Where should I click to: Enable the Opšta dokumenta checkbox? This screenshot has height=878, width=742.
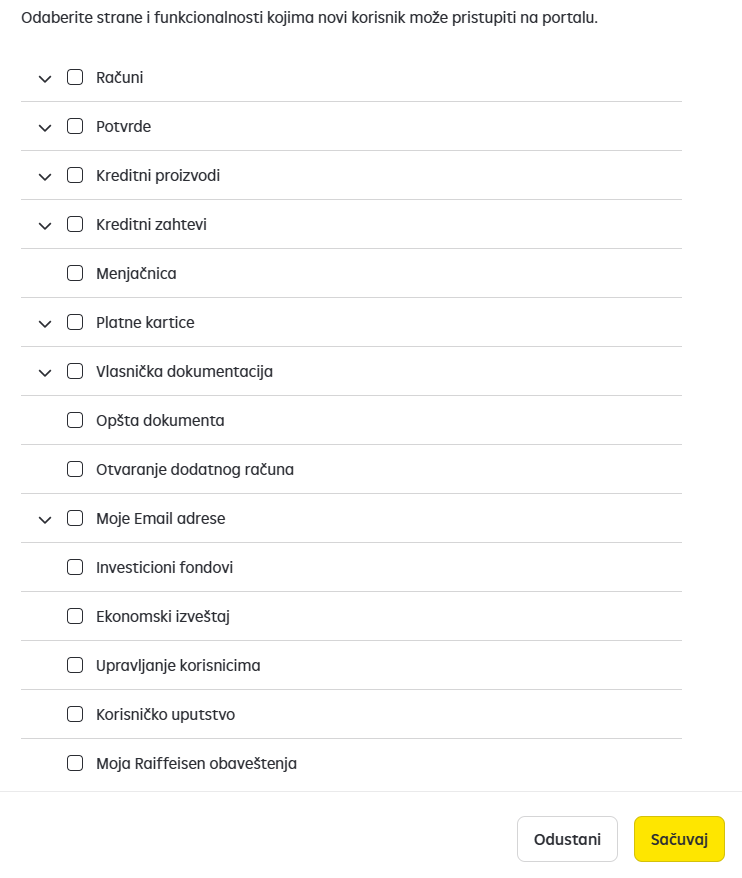[75, 420]
